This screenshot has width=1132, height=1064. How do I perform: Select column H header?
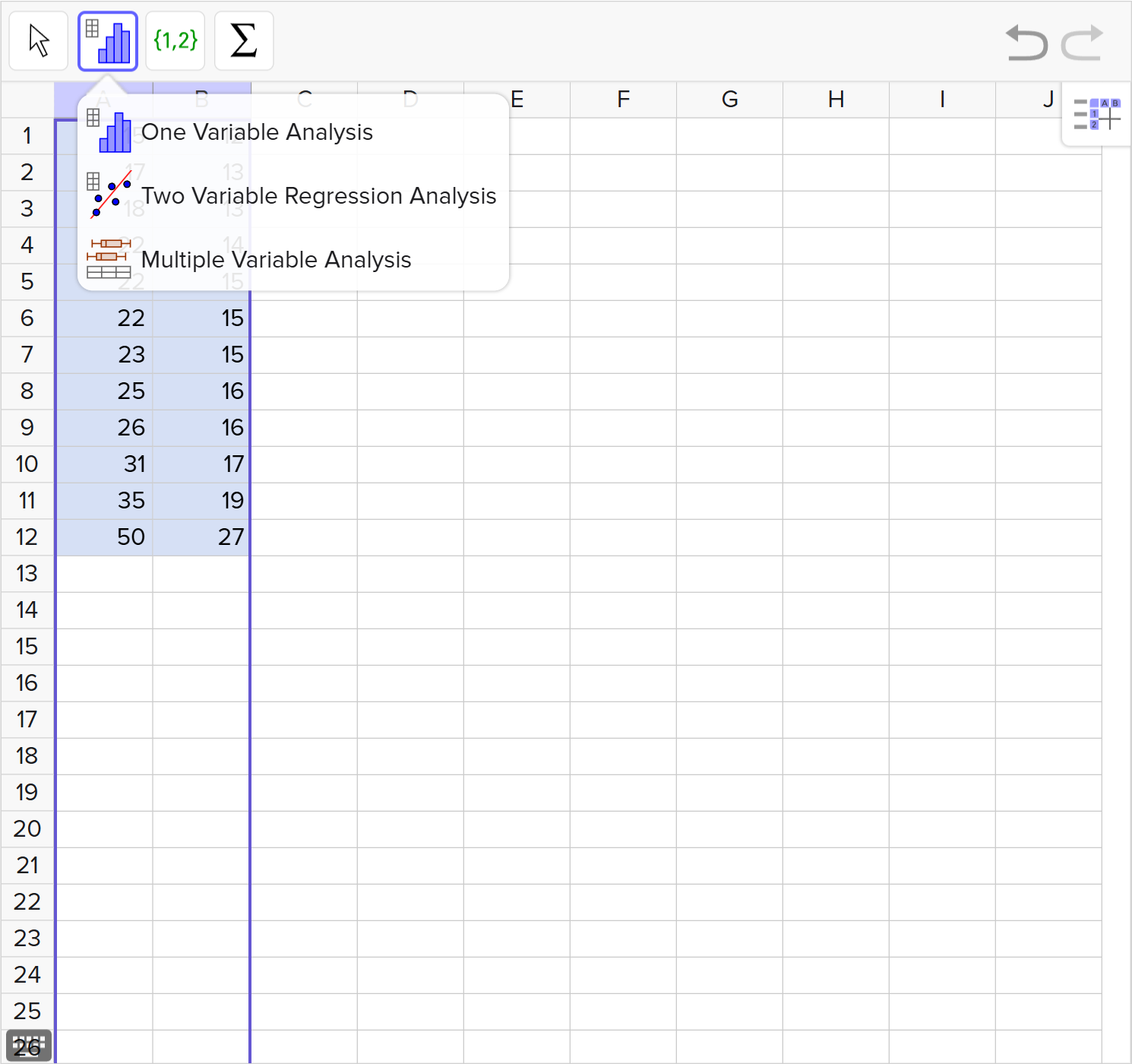836,100
